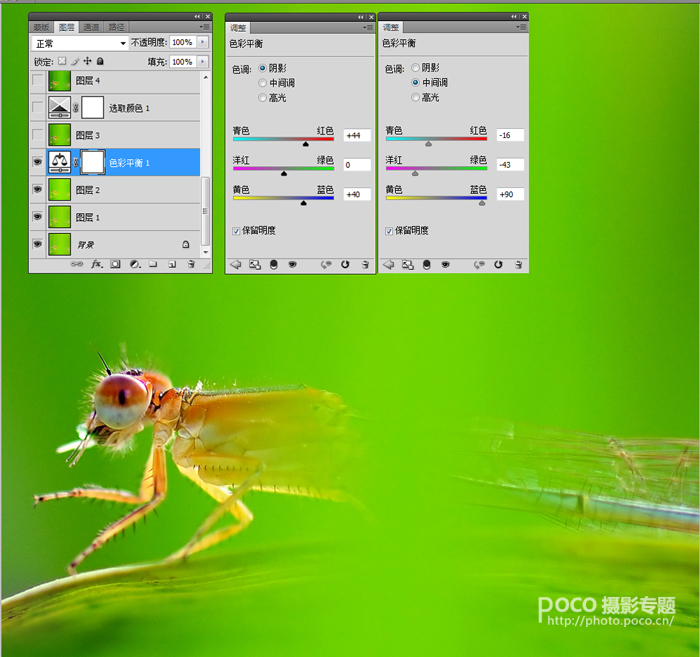
Task: Click the 调整 tab in the left panel
Action: point(238,28)
